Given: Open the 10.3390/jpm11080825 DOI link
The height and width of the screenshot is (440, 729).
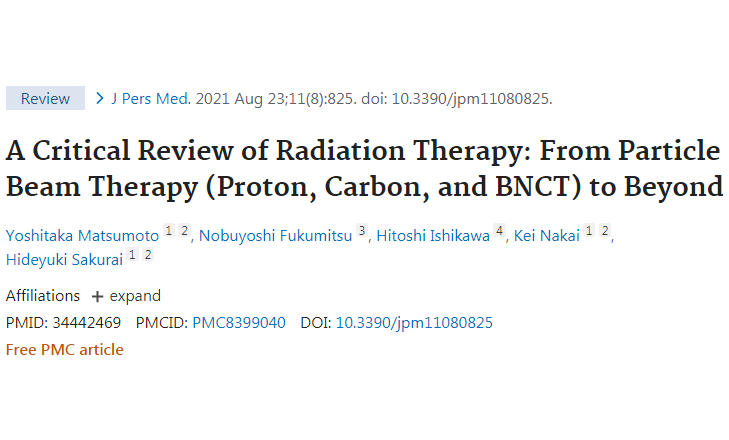Looking at the screenshot, I should 414,322.
